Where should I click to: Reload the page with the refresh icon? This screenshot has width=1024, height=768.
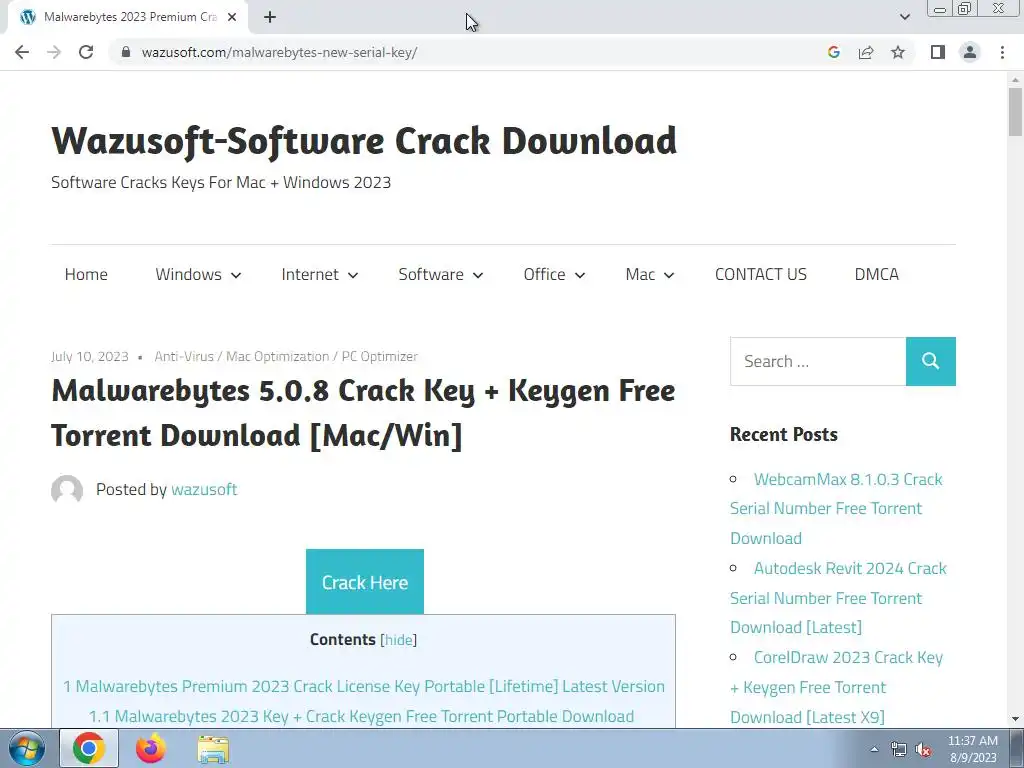86,52
